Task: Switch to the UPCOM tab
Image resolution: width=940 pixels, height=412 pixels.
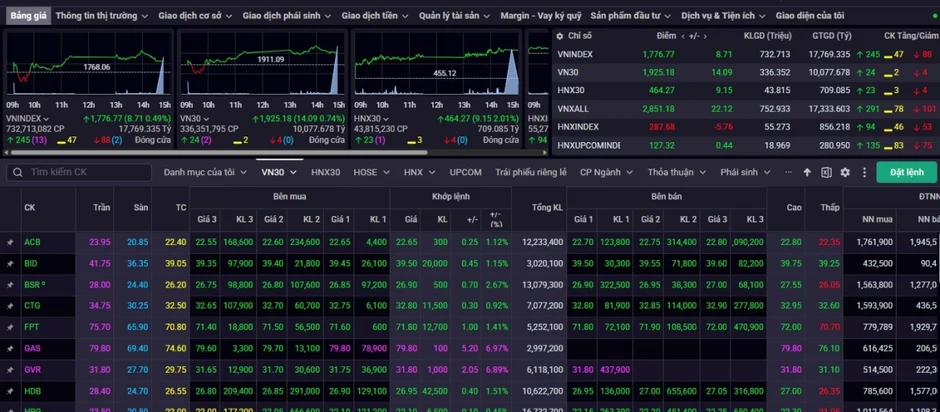Action: pyautogui.click(x=466, y=172)
